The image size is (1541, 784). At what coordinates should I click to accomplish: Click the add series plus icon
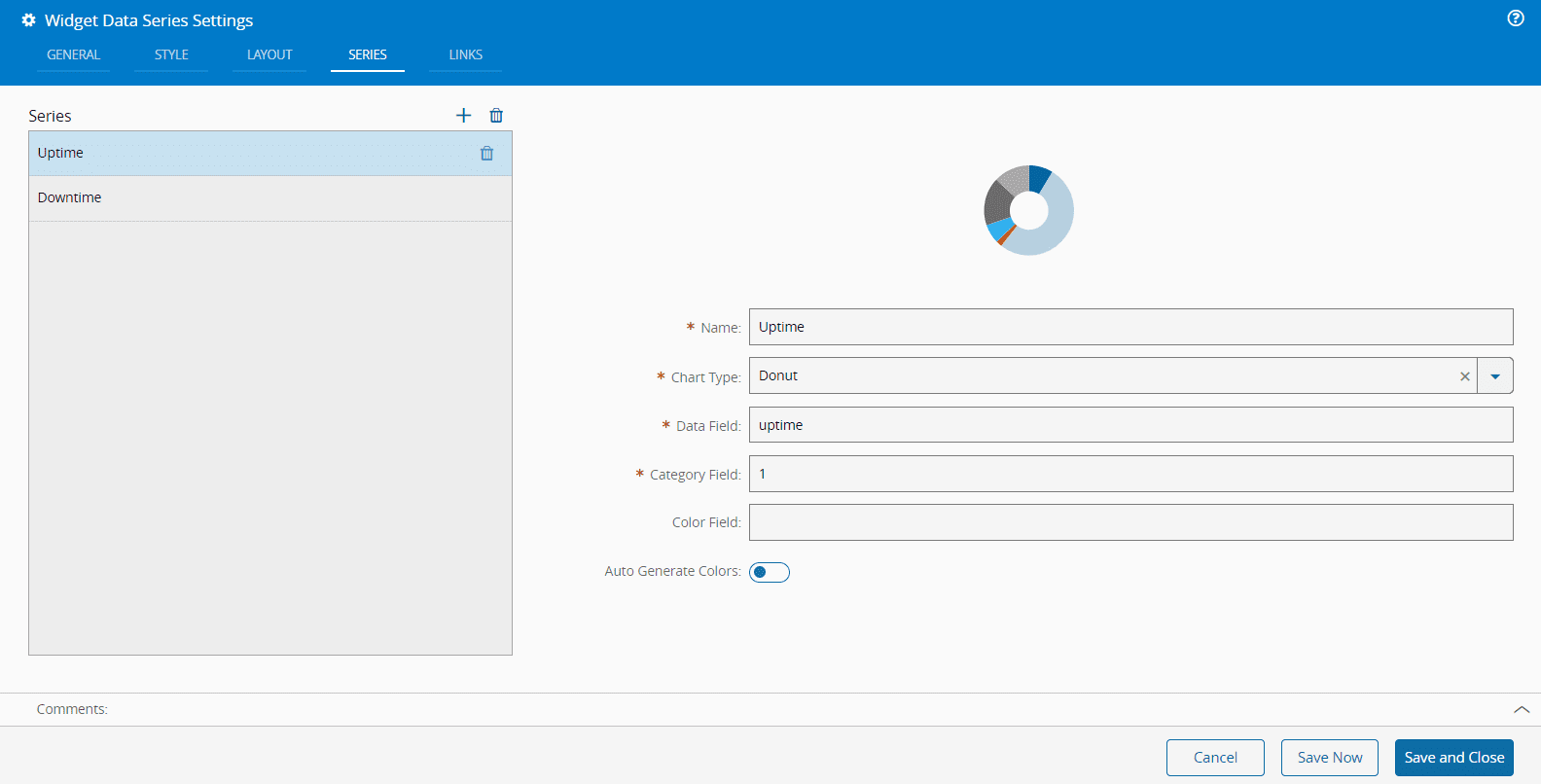click(x=463, y=116)
